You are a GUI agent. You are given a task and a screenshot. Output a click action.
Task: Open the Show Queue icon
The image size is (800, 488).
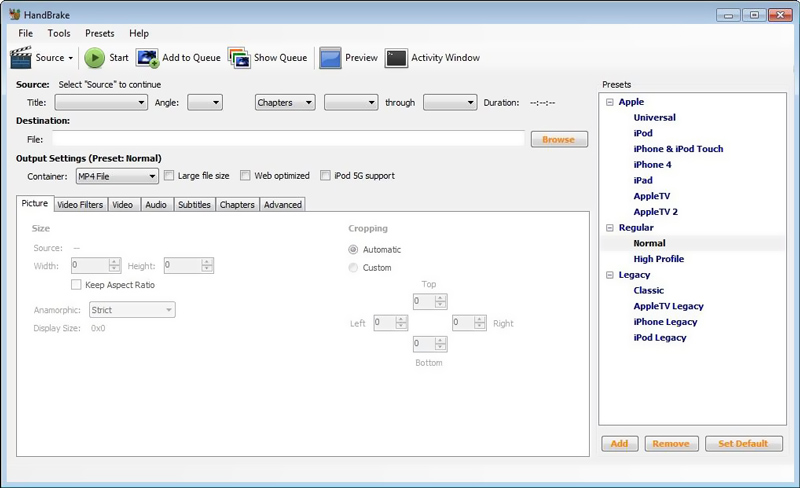[238, 58]
